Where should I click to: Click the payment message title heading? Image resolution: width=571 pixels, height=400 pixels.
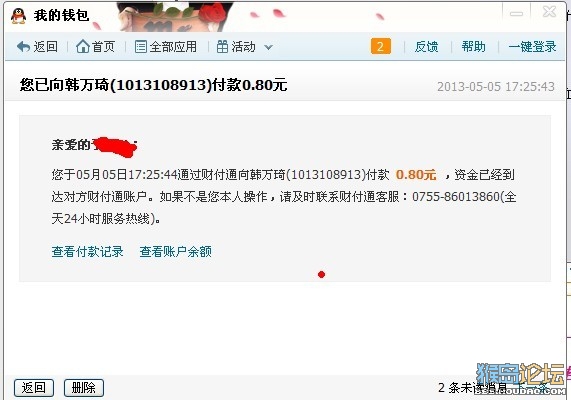pos(153,85)
